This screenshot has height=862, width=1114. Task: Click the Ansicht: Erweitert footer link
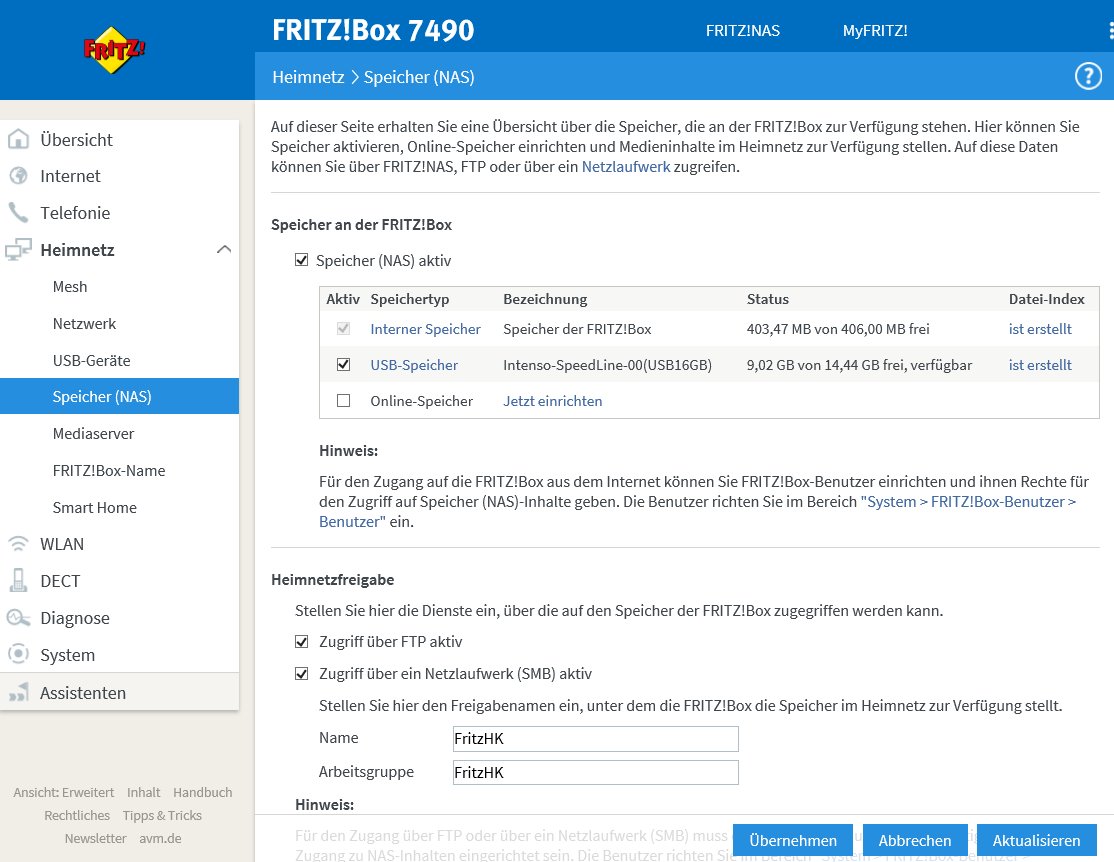[63, 792]
